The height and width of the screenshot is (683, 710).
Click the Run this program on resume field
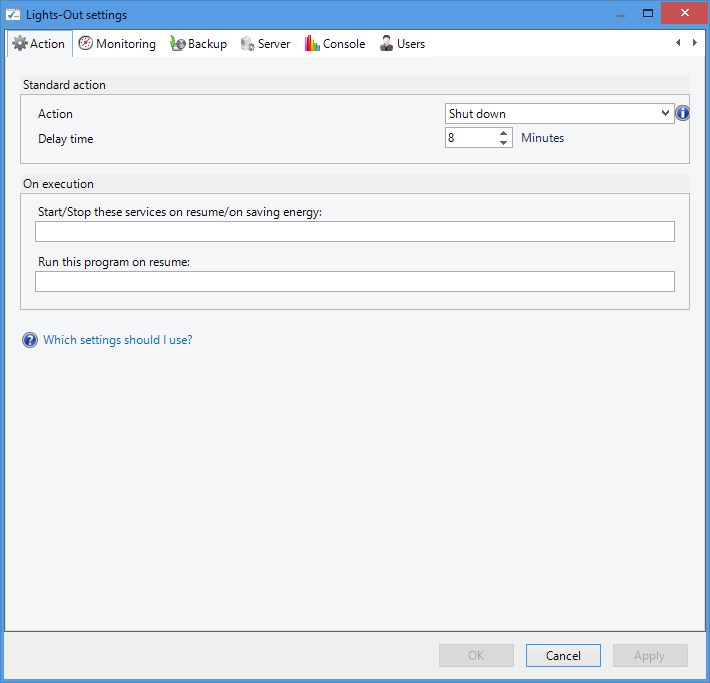coord(355,282)
